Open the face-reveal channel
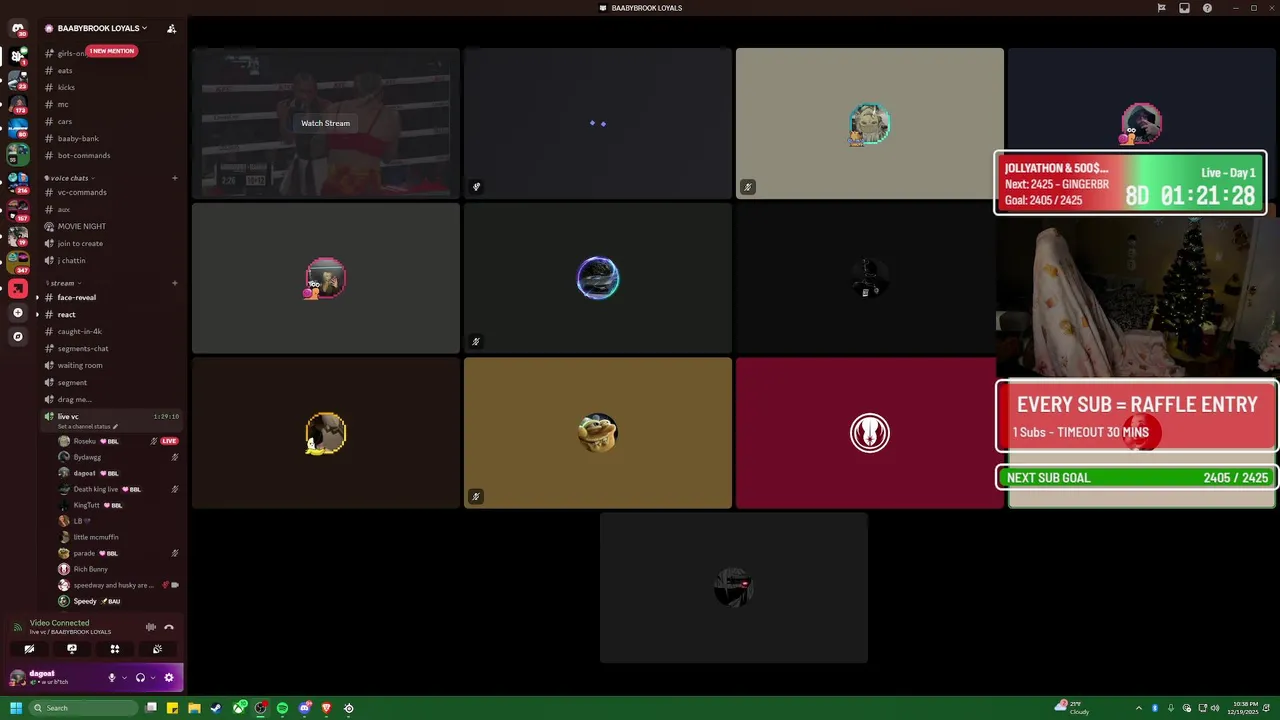Image resolution: width=1280 pixels, height=720 pixels. 110,297
